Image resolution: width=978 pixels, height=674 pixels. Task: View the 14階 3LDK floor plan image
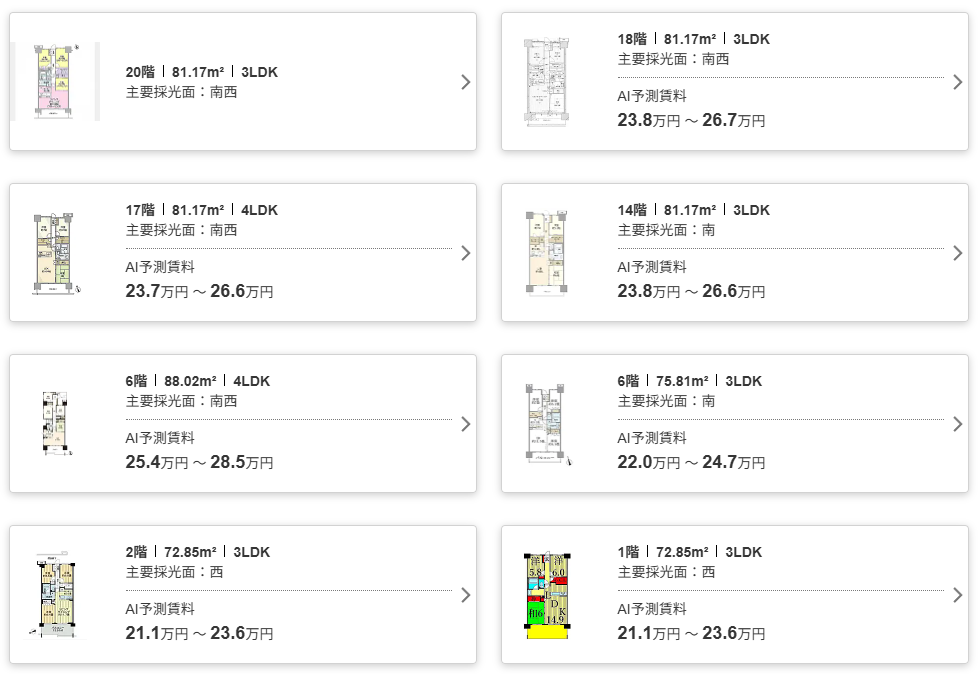click(x=548, y=252)
